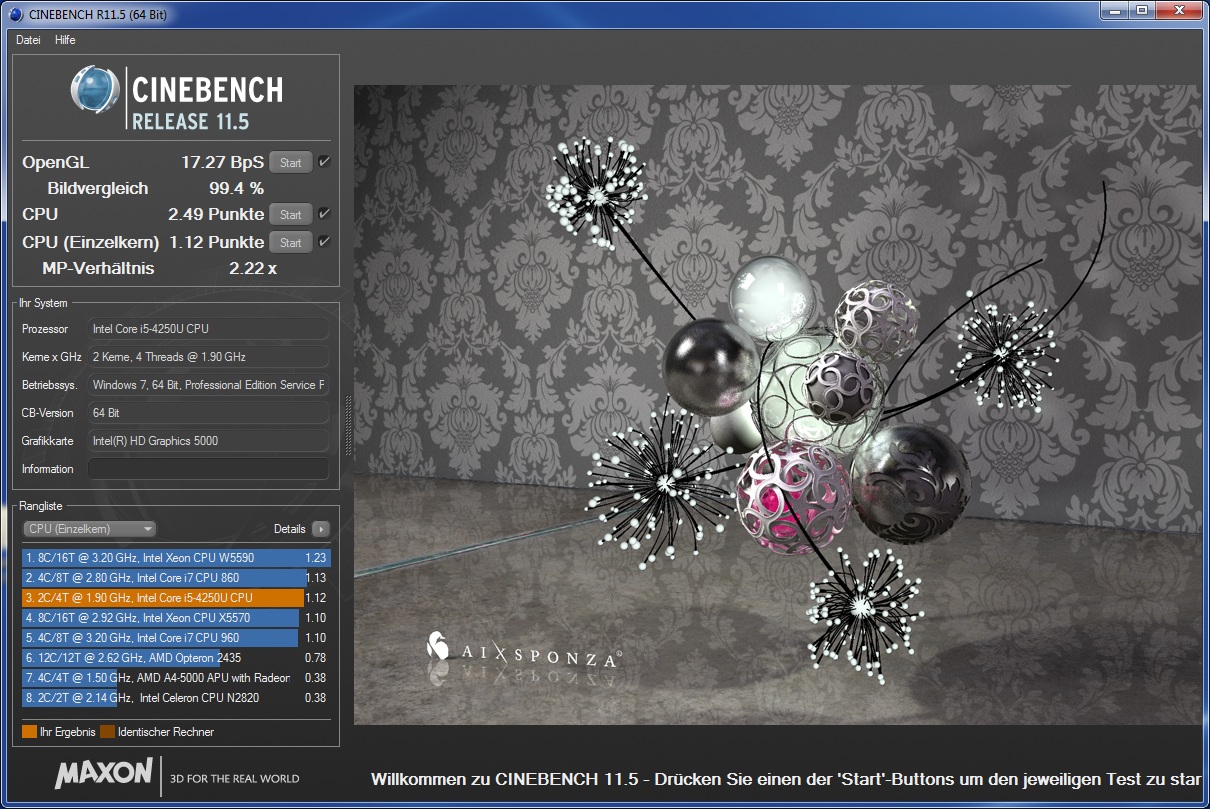Select ranking row Intel Core i7 CPU 960
The width and height of the screenshot is (1210, 809).
176,638
